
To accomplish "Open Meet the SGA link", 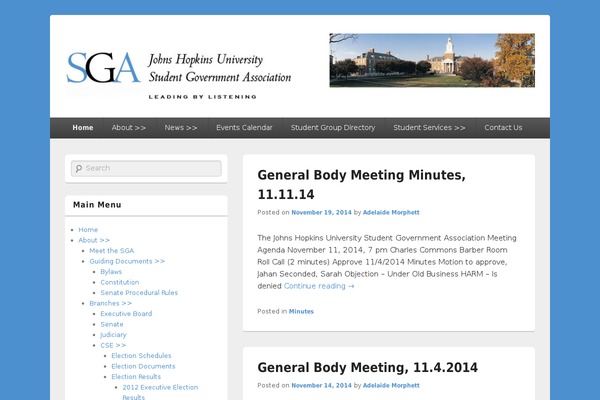I will [112, 251].
